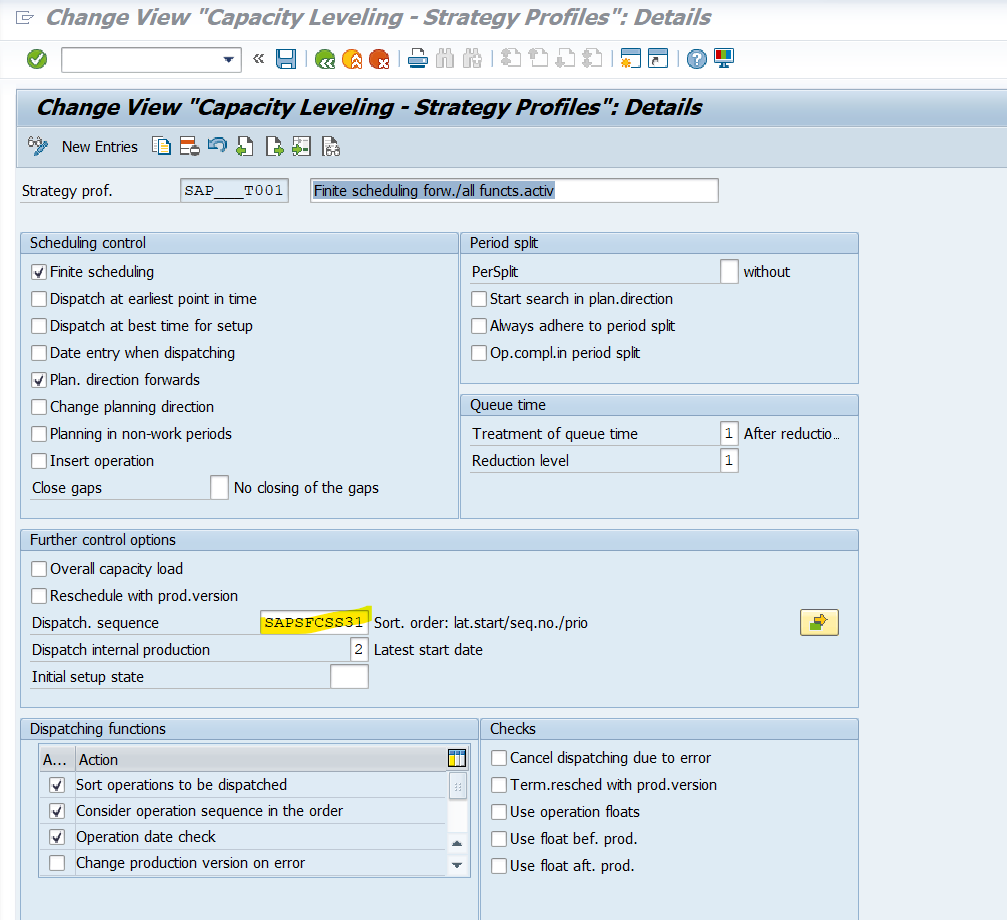
Task: Enable Cancel dispatching due to error
Action: point(499,758)
